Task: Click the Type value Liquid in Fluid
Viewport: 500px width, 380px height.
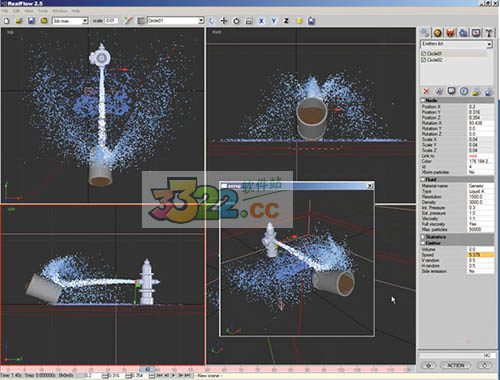Action: [480, 191]
